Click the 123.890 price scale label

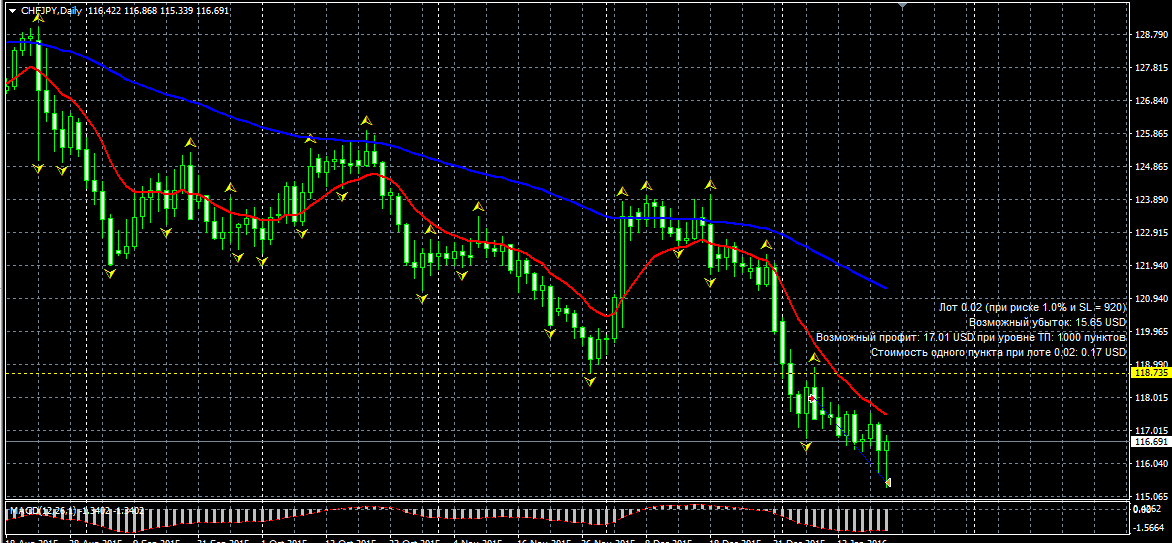click(x=1151, y=200)
